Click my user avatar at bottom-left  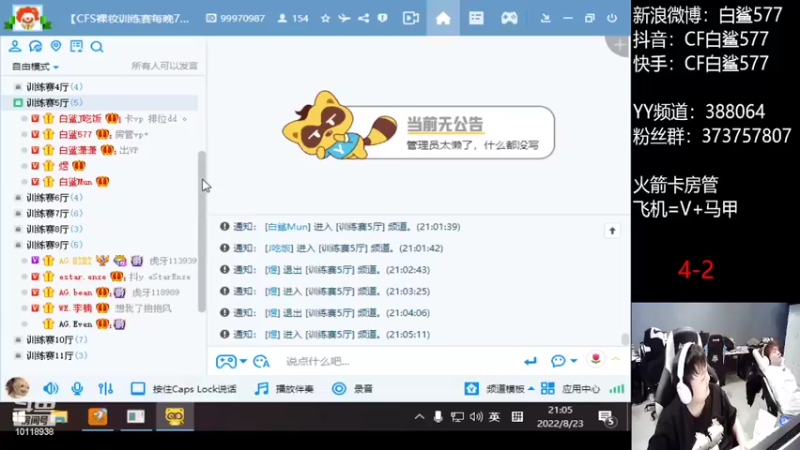click(x=17, y=388)
